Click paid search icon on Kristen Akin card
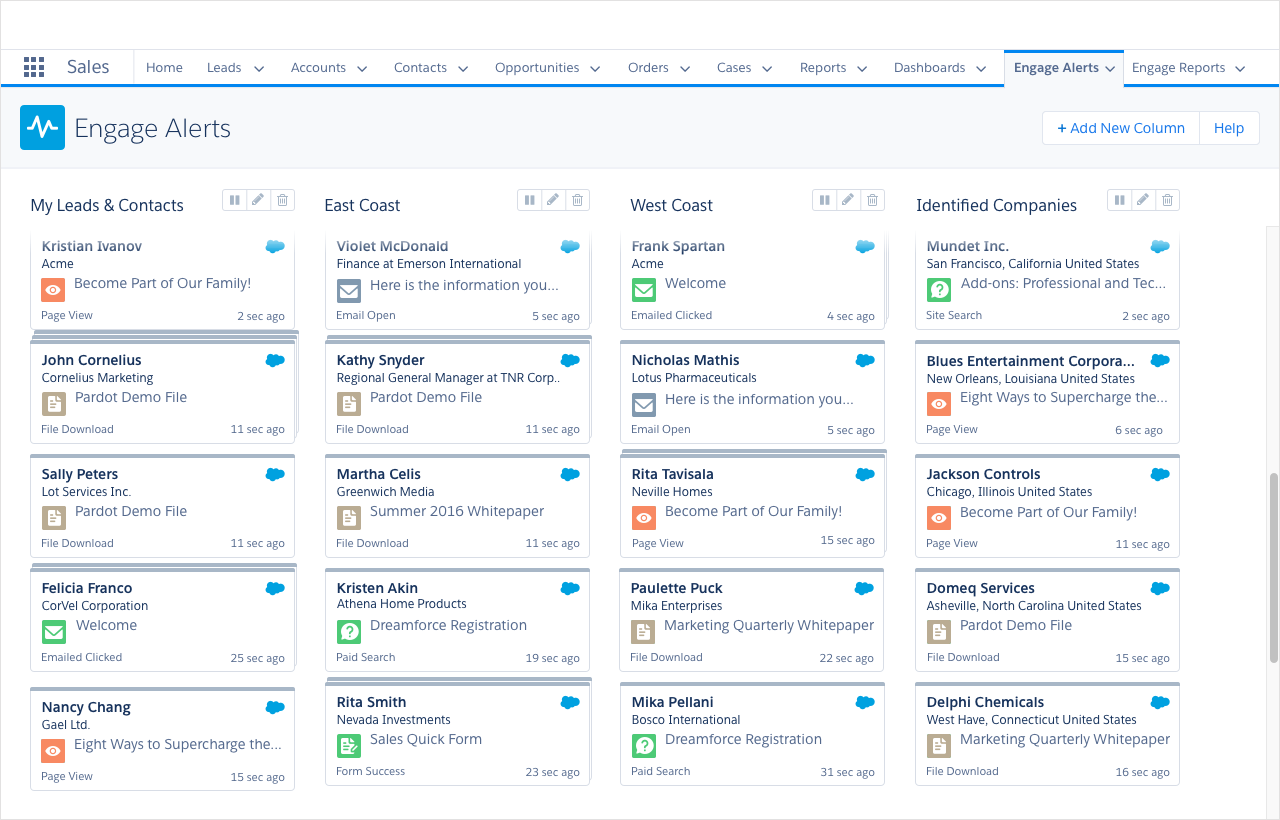This screenshot has width=1280, height=820. tap(348, 632)
